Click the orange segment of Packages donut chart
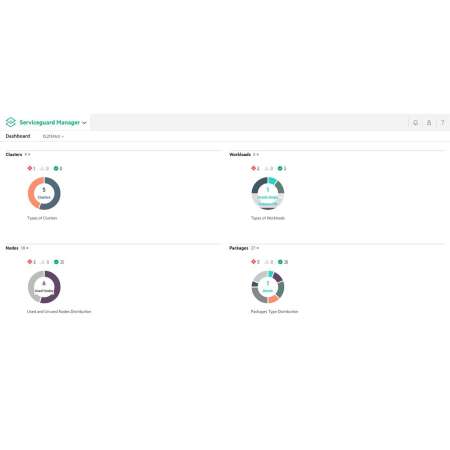The image size is (450, 450). pos(273,299)
